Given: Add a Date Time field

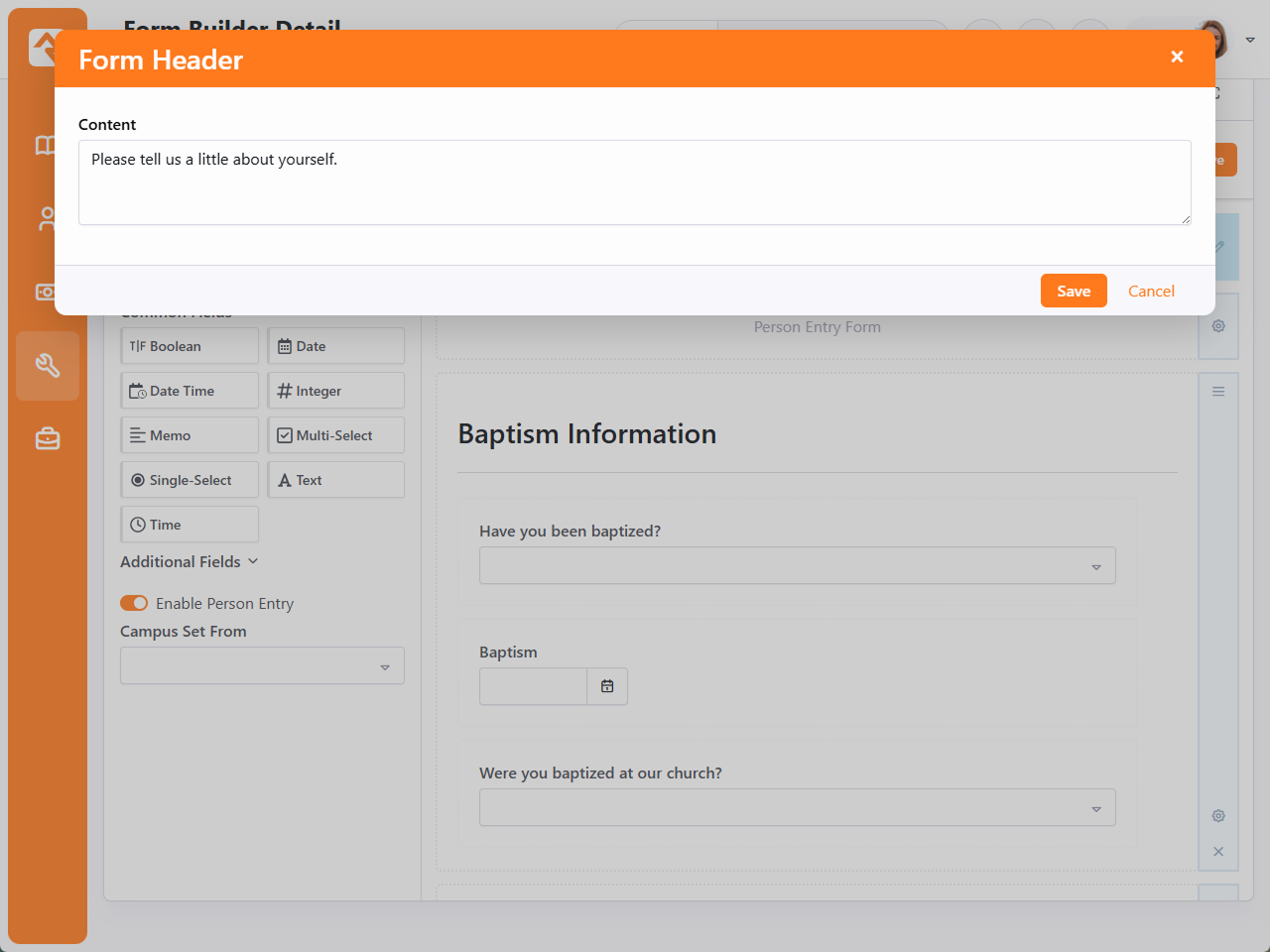Looking at the screenshot, I should pos(190,391).
